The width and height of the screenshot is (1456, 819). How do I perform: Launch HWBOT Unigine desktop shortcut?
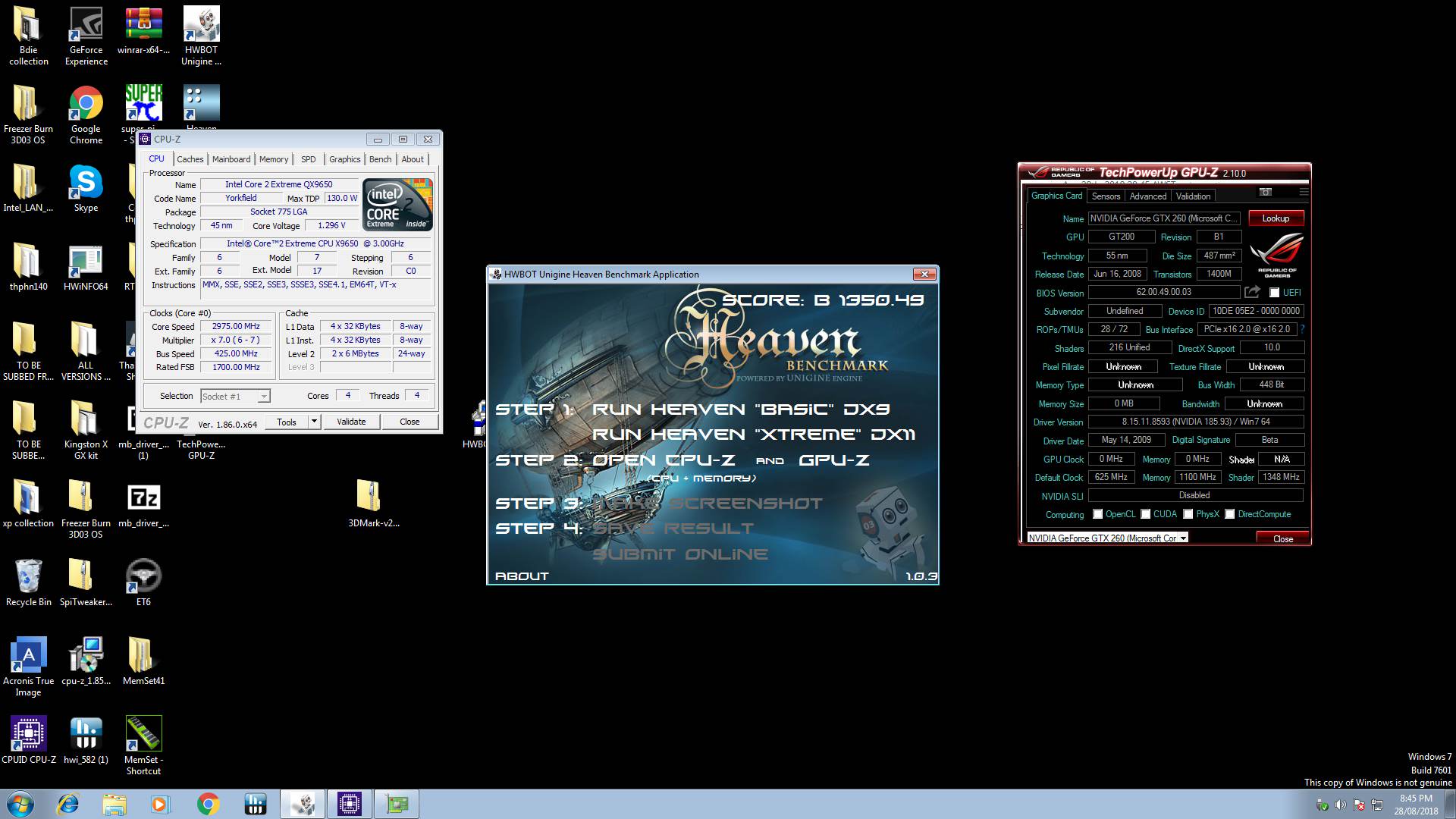pyautogui.click(x=201, y=36)
